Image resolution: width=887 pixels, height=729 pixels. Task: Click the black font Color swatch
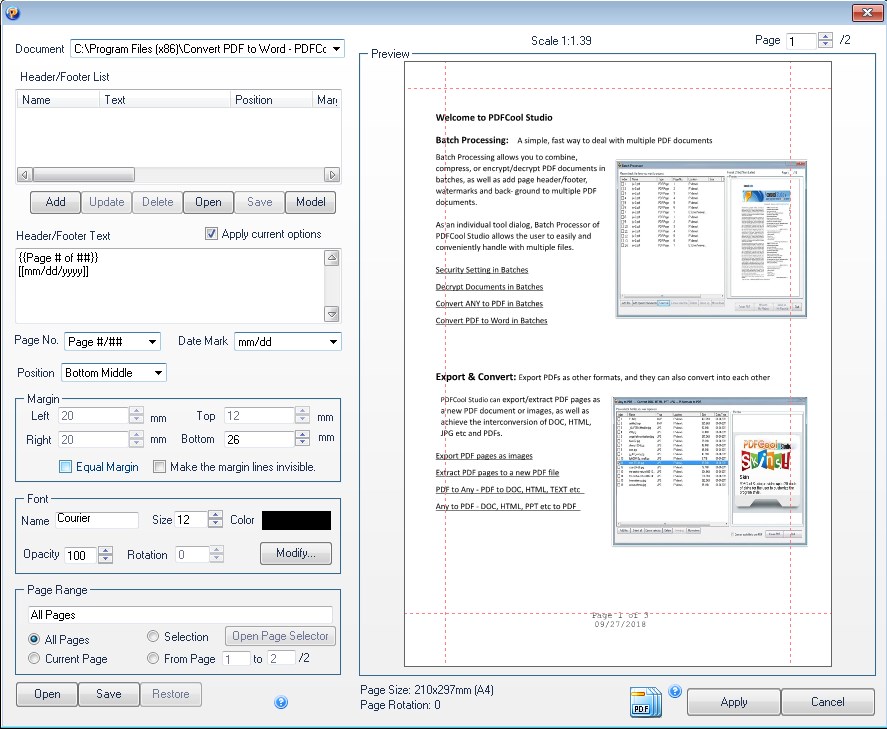coord(296,520)
